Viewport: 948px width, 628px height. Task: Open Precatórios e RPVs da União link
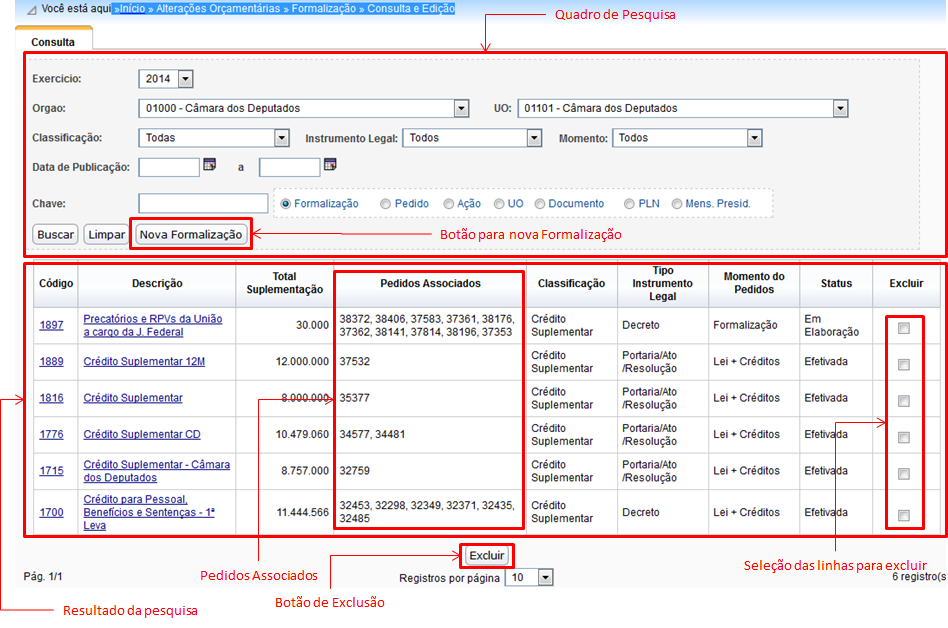tap(153, 325)
